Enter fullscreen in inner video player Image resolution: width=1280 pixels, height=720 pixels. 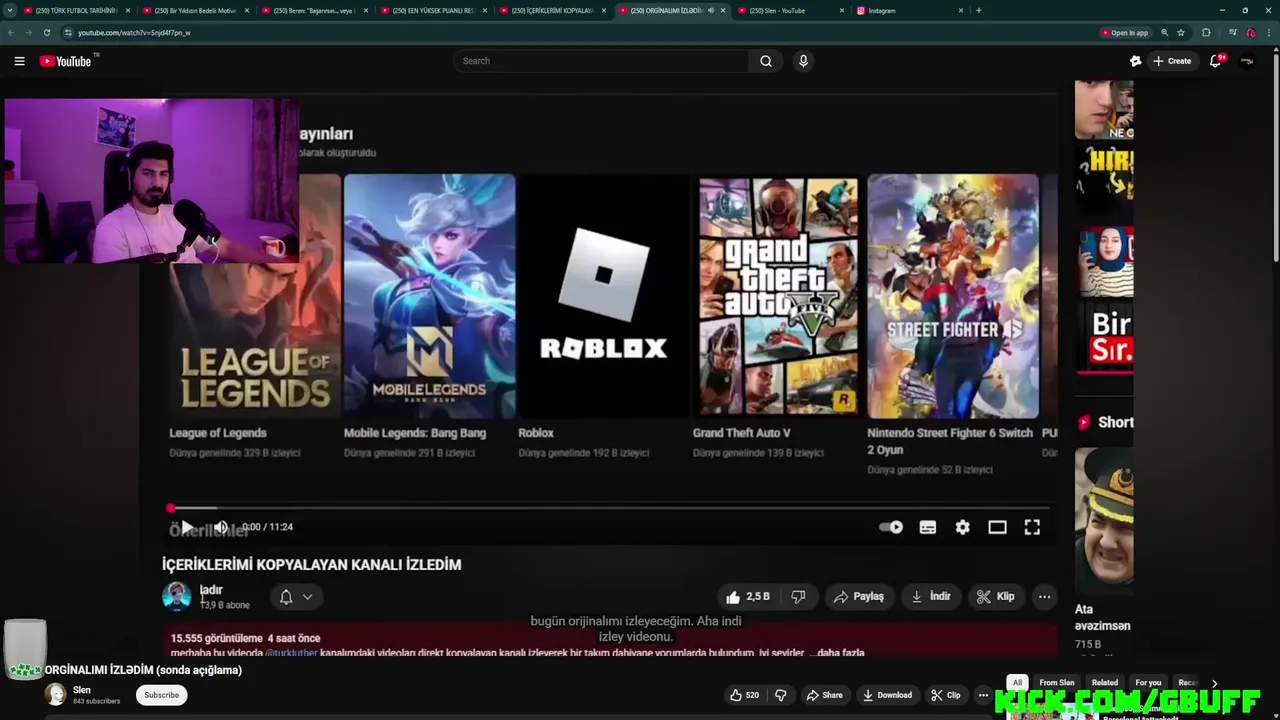point(1032,527)
